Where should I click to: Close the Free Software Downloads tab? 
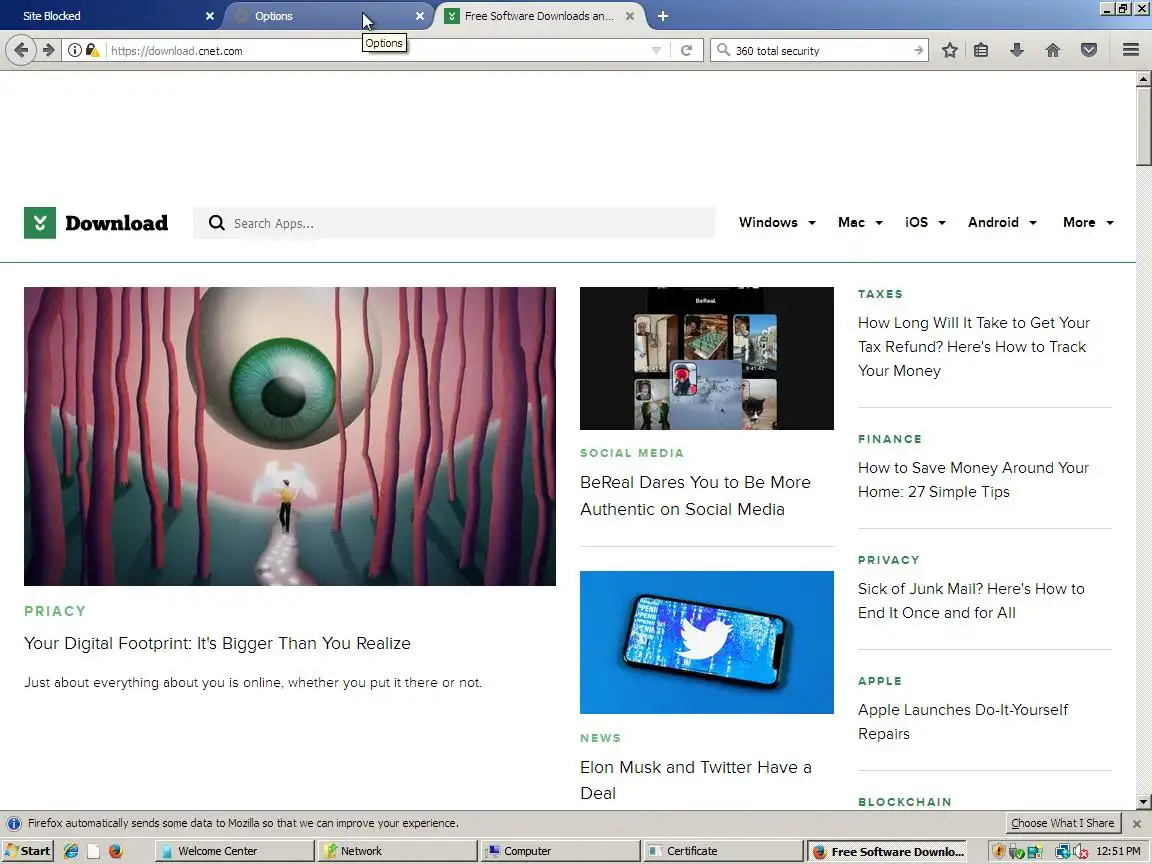pyautogui.click(x=630, y=15)
